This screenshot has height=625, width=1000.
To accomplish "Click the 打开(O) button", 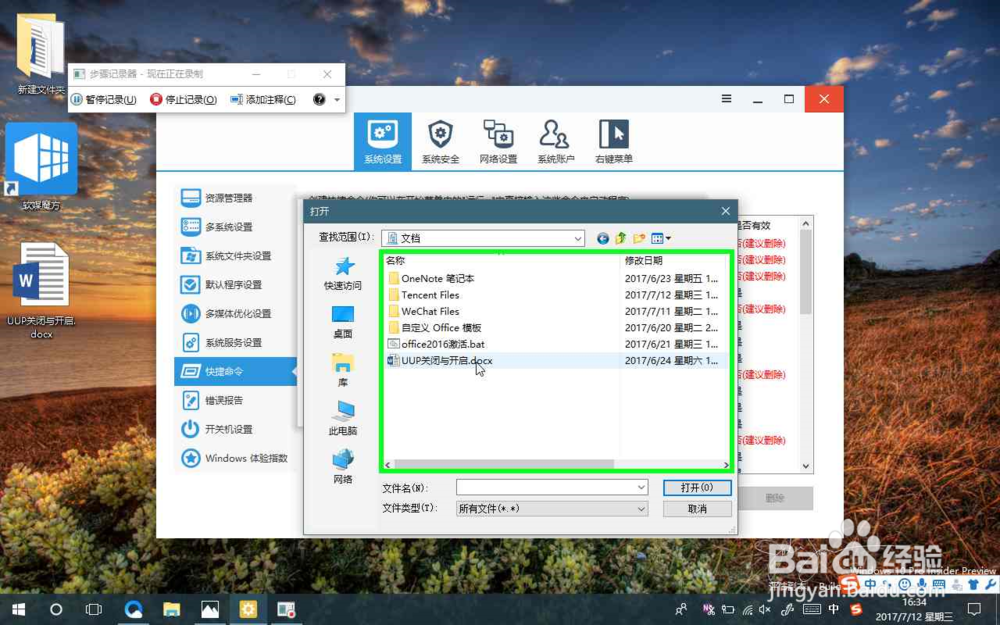I will (x=696, y=487).
